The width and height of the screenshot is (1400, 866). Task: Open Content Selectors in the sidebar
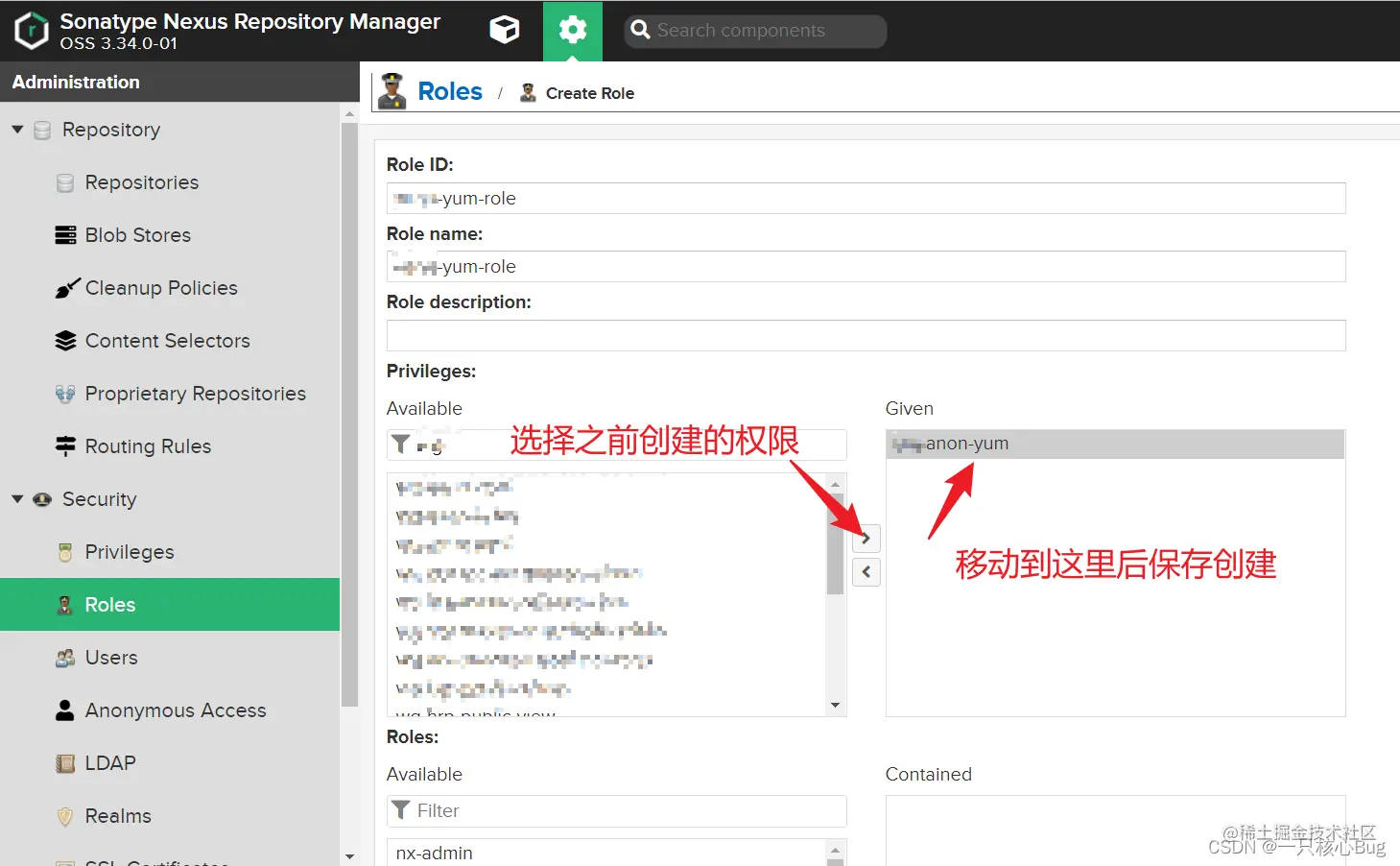pos(168,341)
